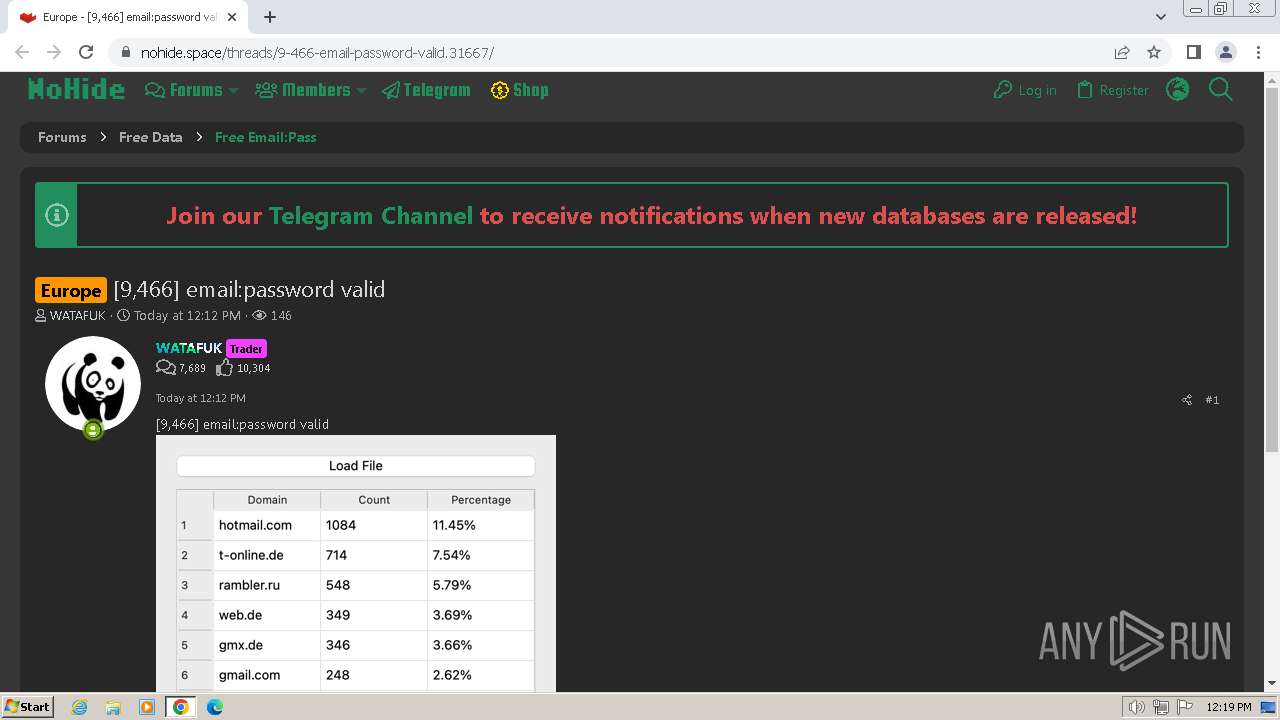The width and height of the screenshot is (1280, 720).
Task: Open the Forums menu
Action: click(x=185, y=90)
